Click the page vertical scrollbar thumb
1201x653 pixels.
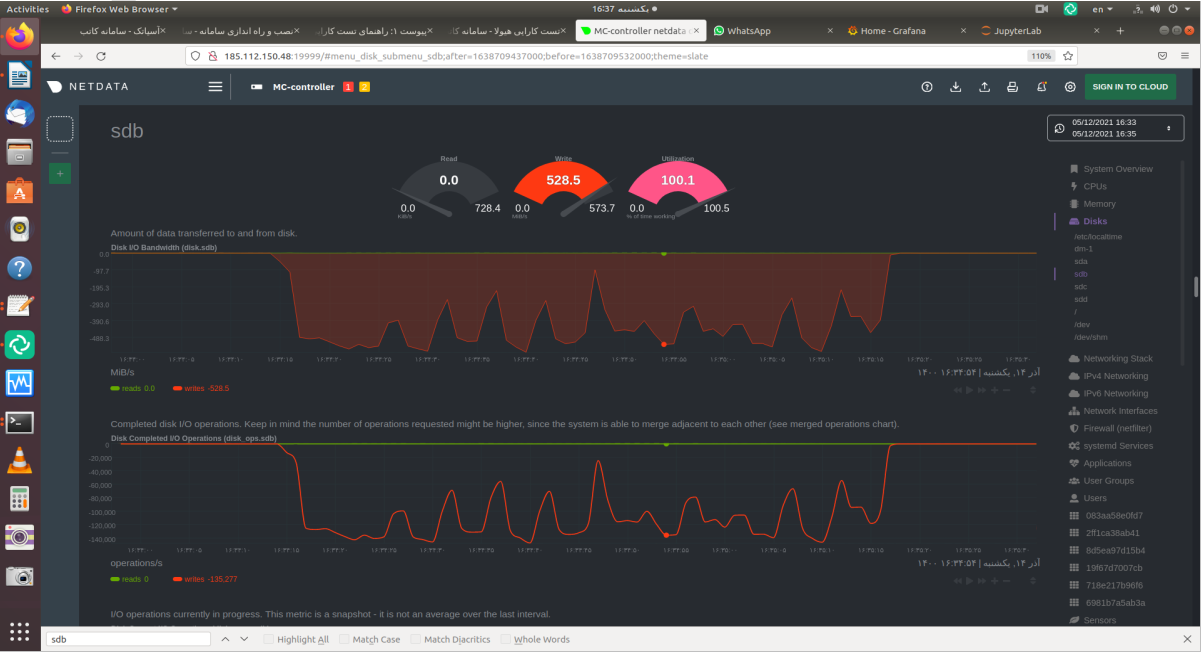[1196, 287]
